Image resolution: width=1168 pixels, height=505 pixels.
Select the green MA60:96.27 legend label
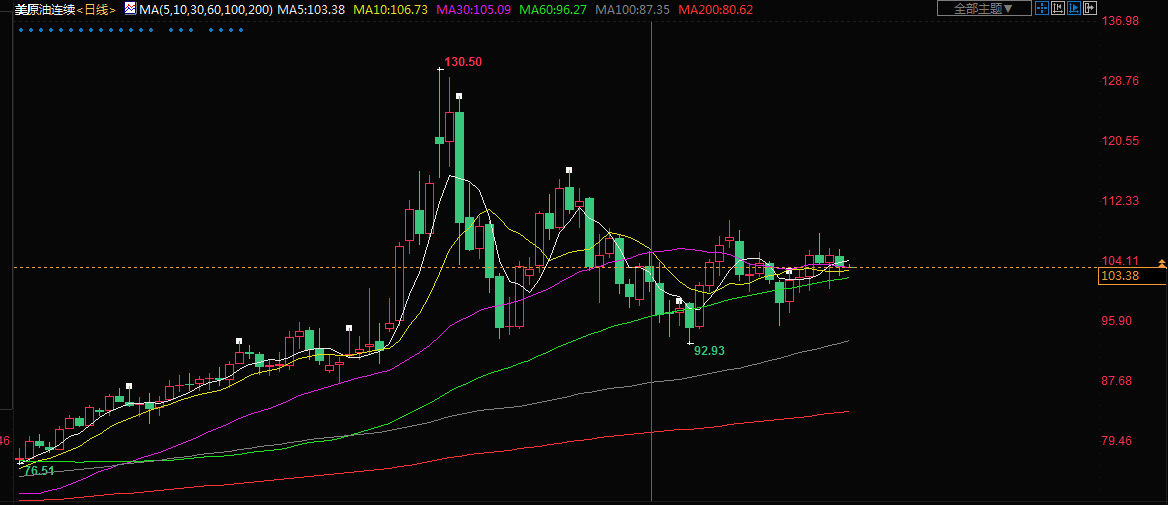(552, 9)
